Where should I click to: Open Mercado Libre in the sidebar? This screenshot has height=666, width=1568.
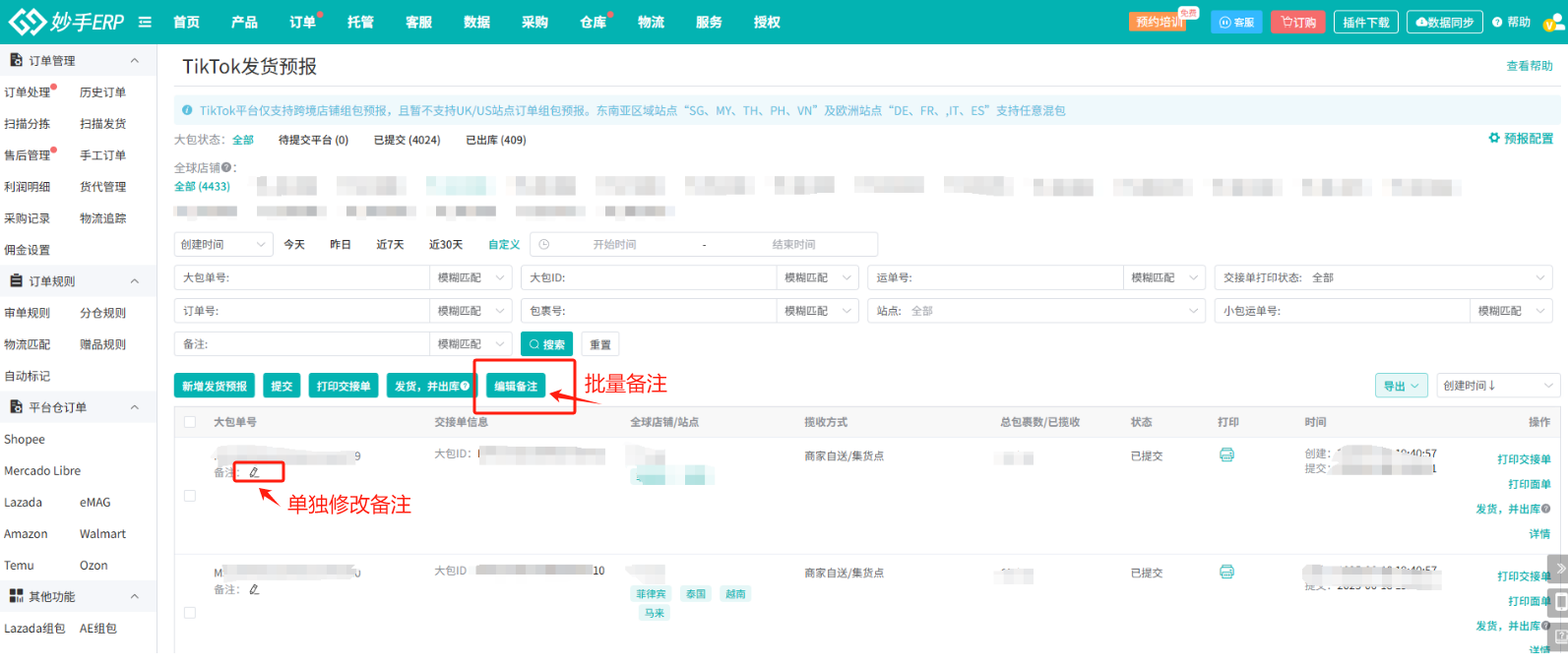42,471
